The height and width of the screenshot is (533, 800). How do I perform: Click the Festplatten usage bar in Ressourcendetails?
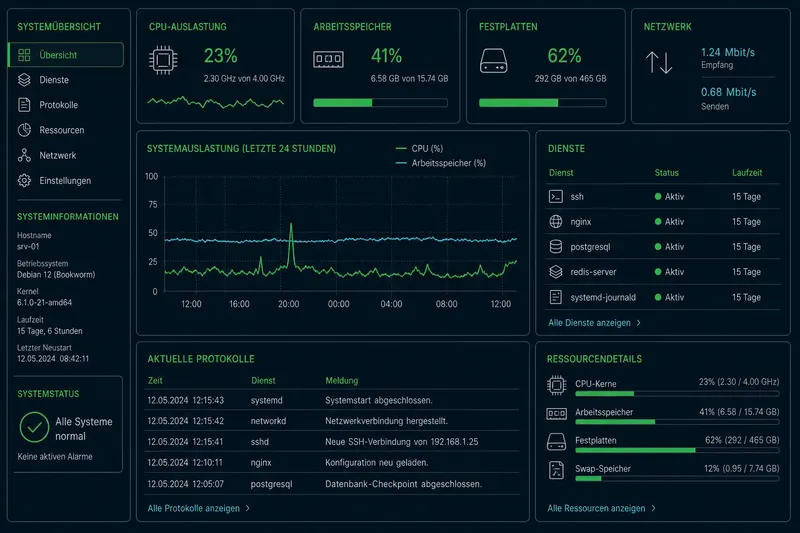coord(677,450)
